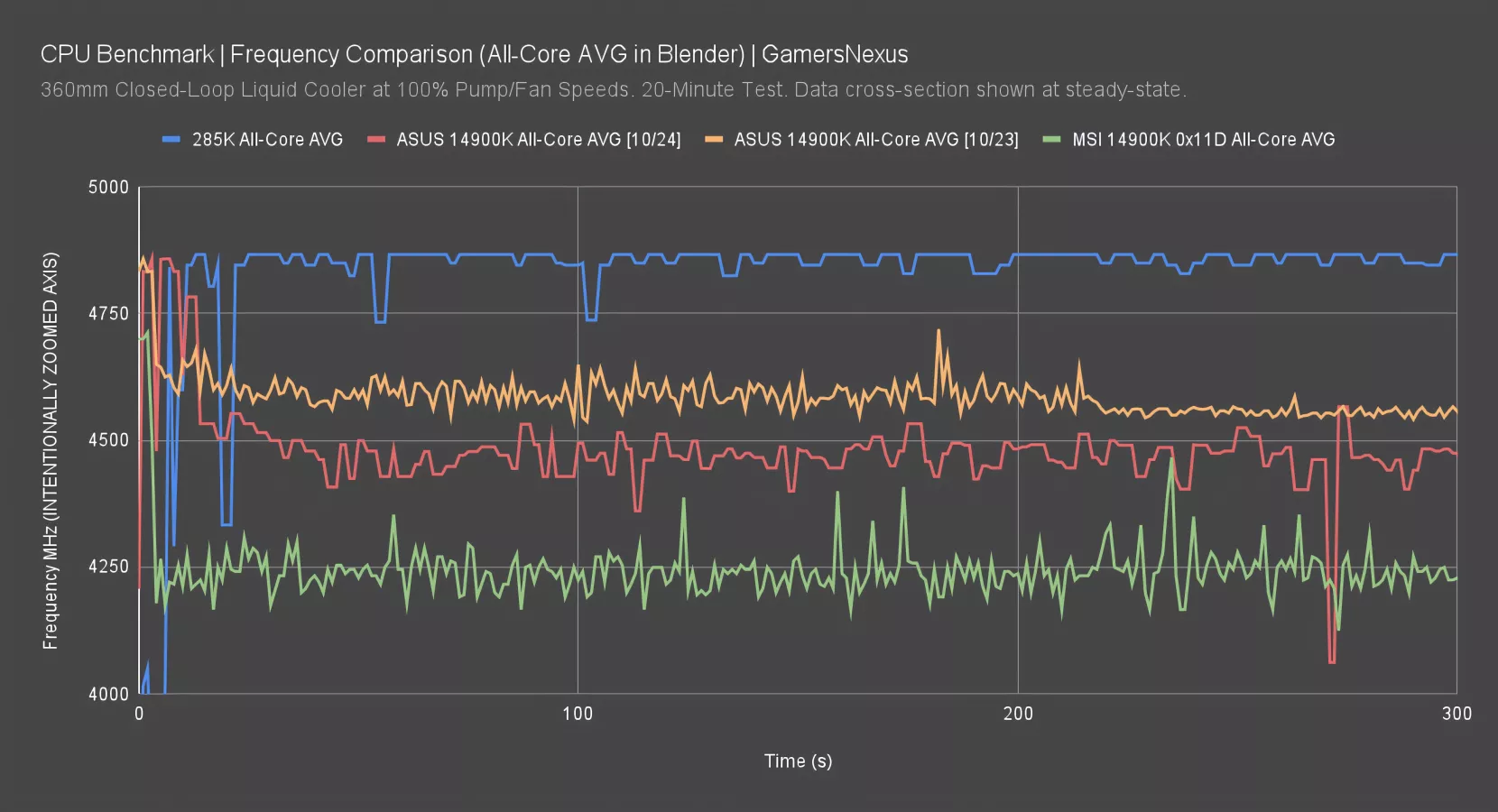Select the "ASUS 14900K All-Core AVG [10/24]" legend label
The image size is (1498, 812).
pyautogui.click(x=539, y=140)
